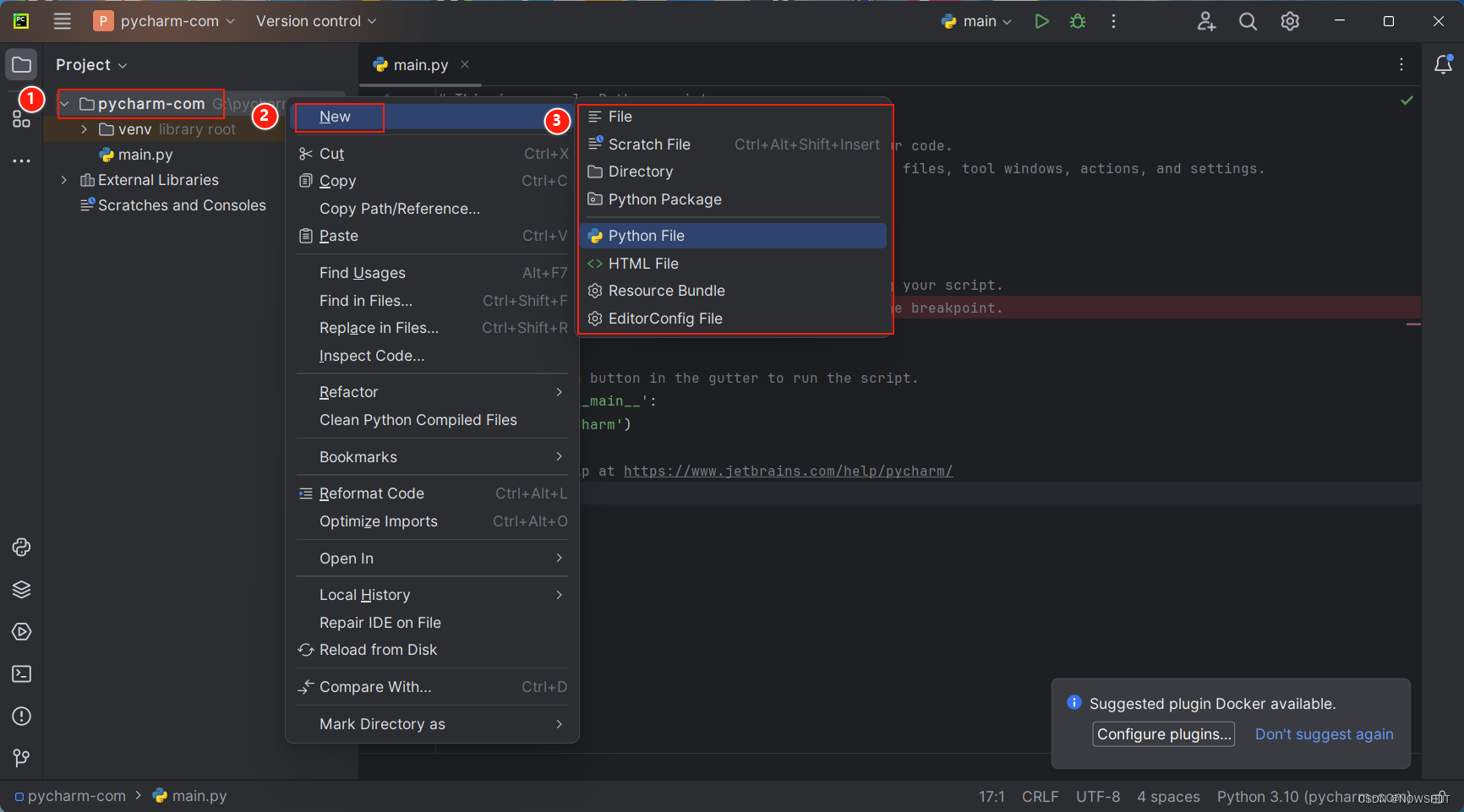Open the Problems tool window
Screen dimensions: 1464x812
[21, 716]
